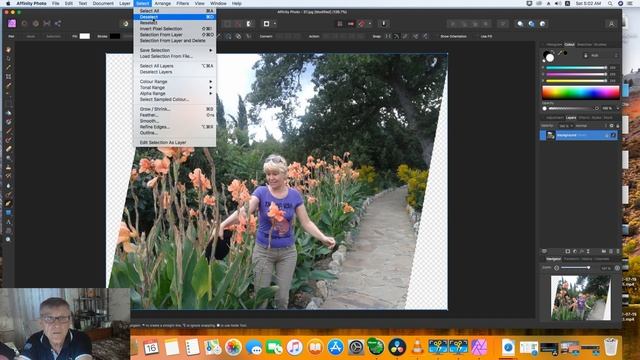This screenshot has width=640, height=360.
Task: Select the Move tool in tools panel
Action: [8, 59]
